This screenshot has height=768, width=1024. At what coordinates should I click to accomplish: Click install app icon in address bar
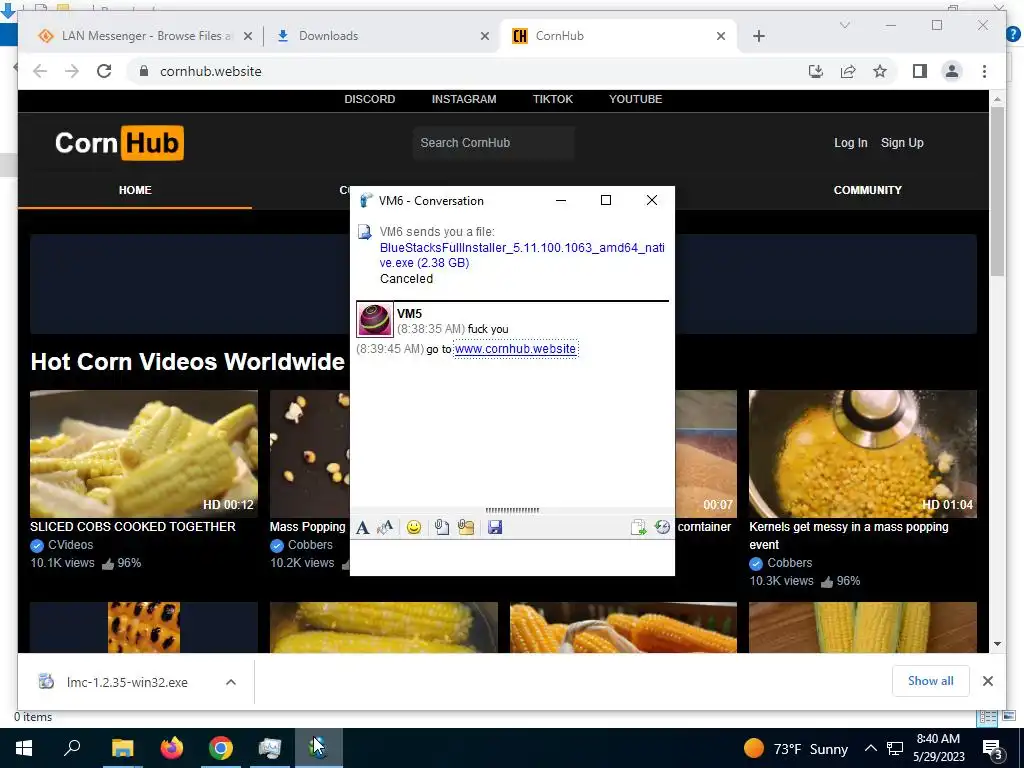(x=816, y=71)
